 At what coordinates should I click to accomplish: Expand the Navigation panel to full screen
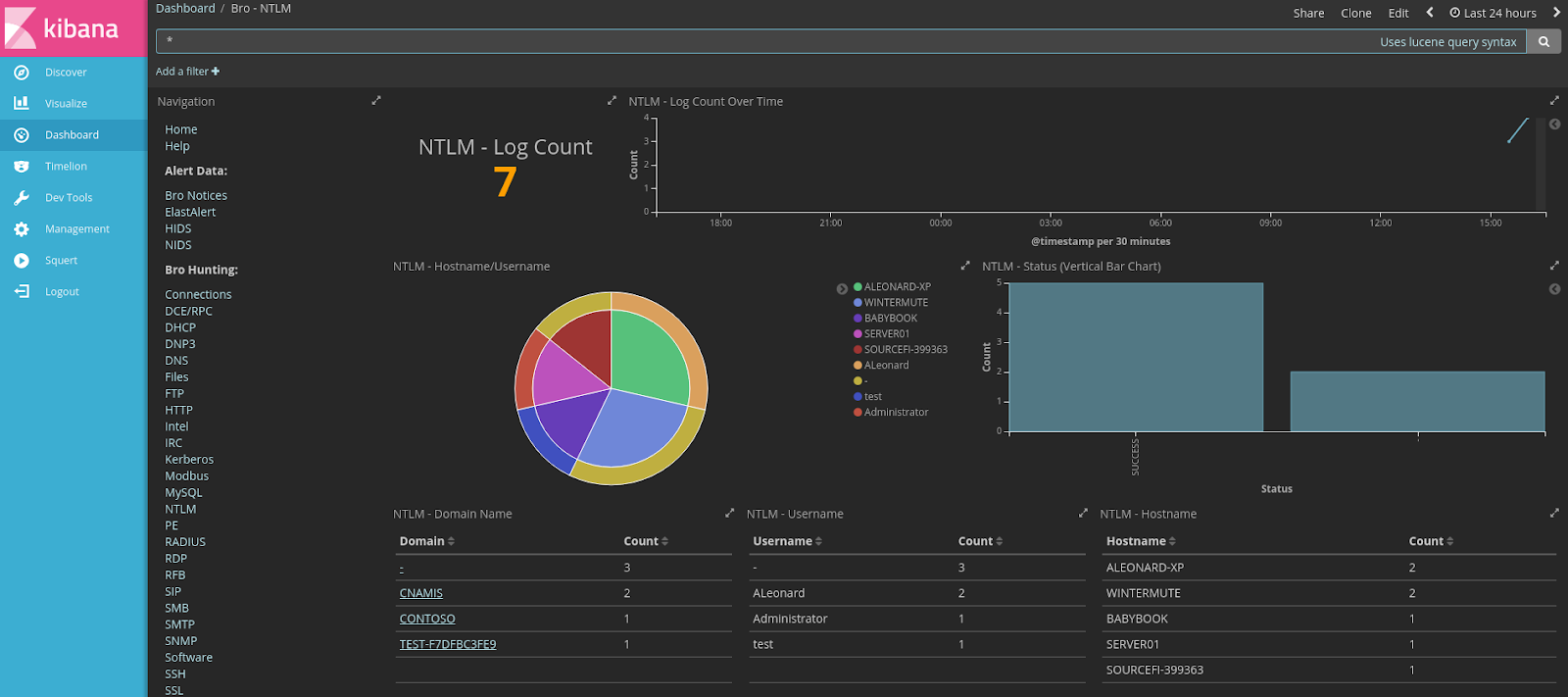coord(376,101)
